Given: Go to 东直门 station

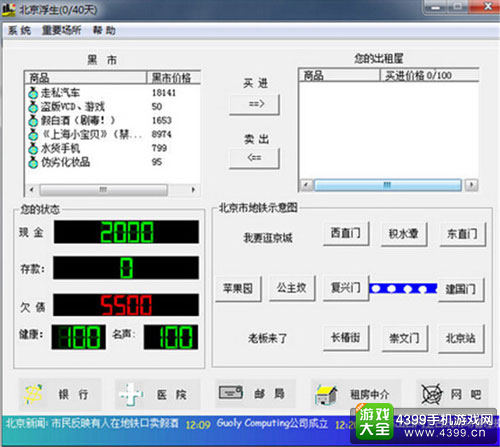Looking at the screenshot, I should pyautogui.click(x=462, y=234).
